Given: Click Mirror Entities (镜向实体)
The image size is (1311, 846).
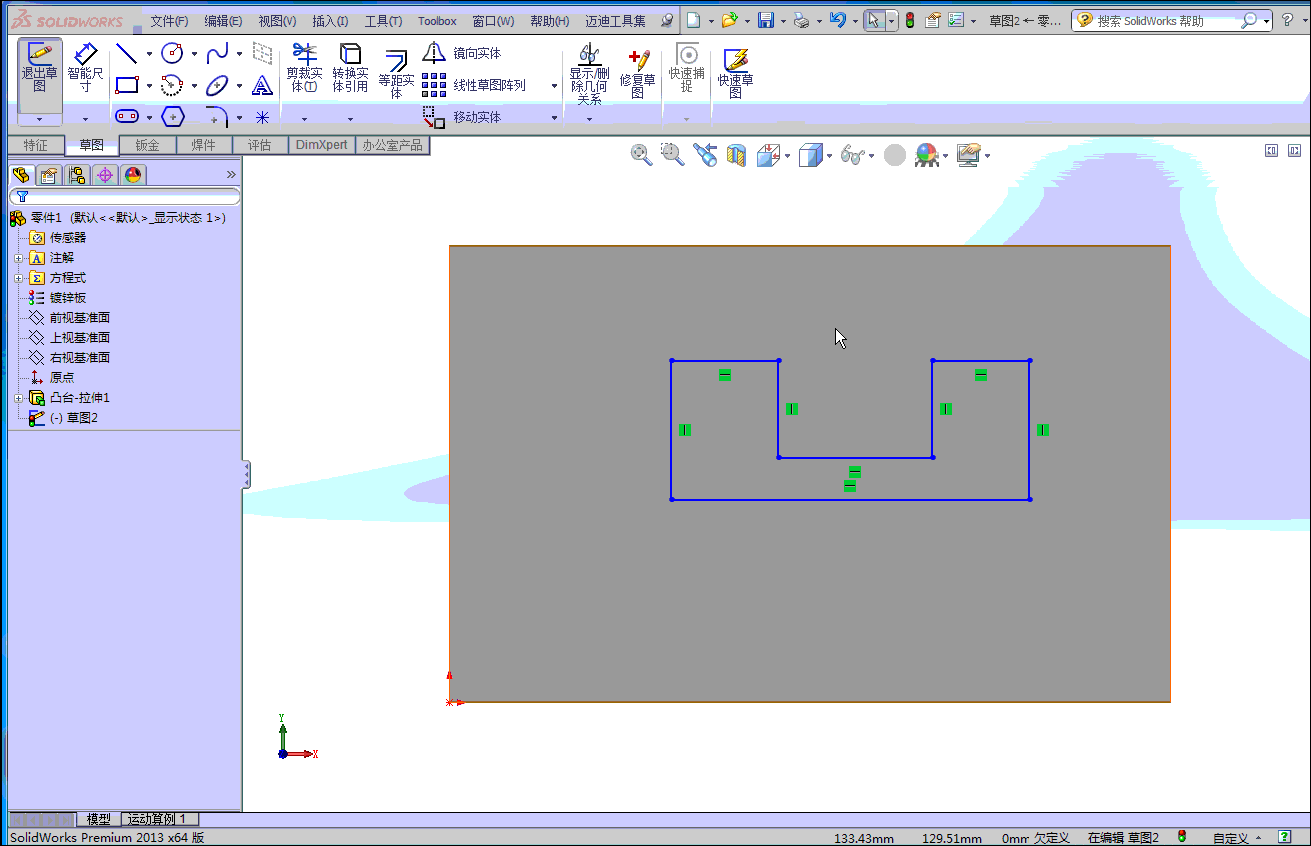Looking at the screenshot, I should pyautogui.click(x=462, y=53).
